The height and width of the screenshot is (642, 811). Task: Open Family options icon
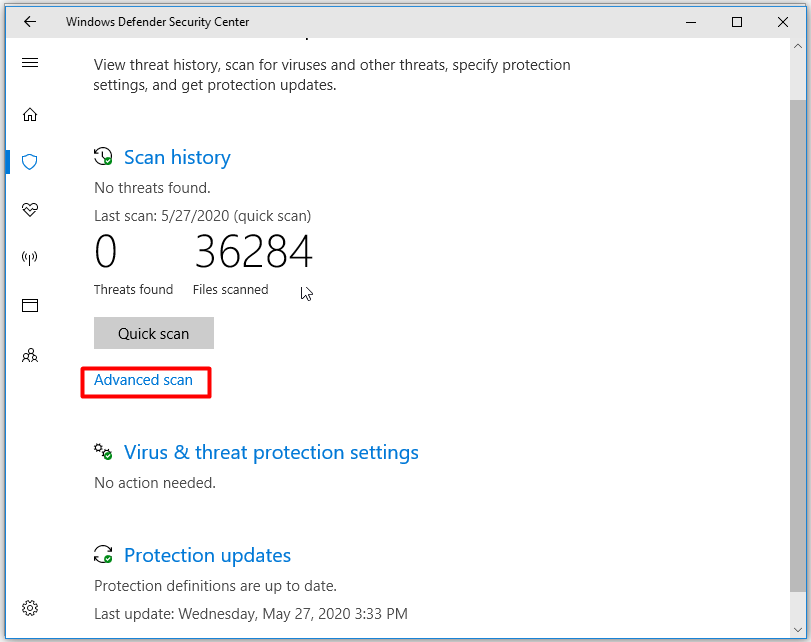click(x=30, y=355)
